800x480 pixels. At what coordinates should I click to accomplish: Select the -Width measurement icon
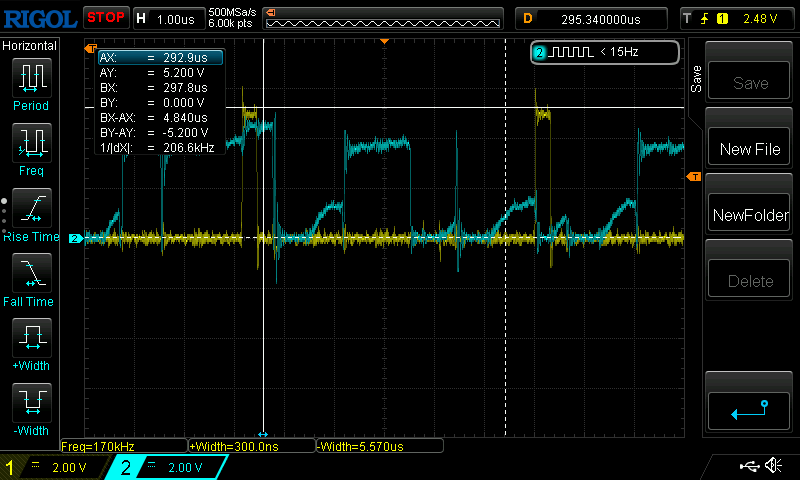[32, 402]
